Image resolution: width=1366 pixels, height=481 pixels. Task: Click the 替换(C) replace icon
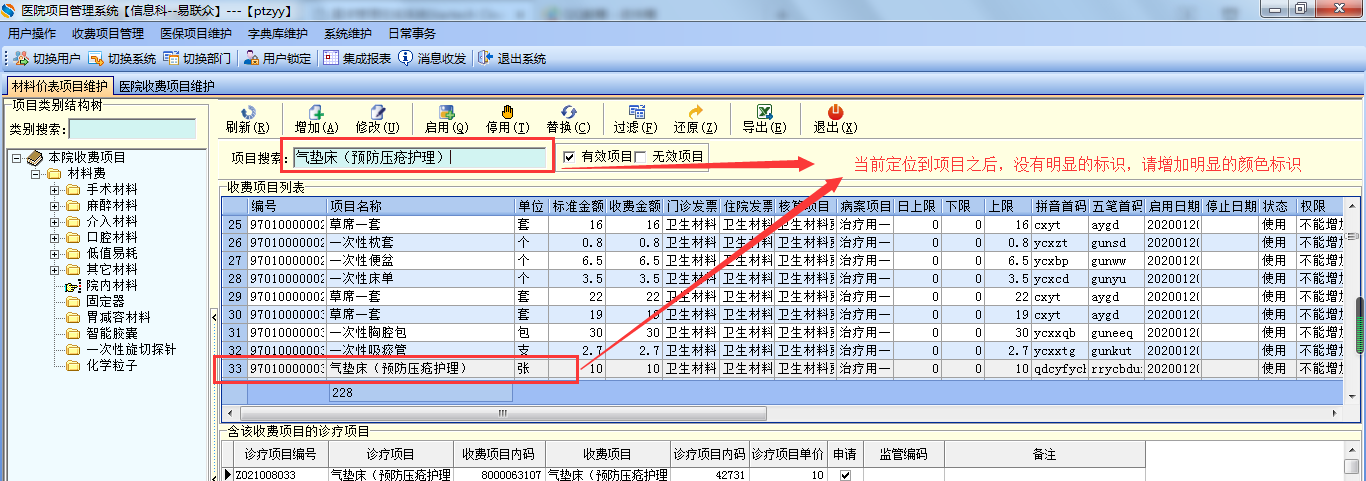point(568,112)
